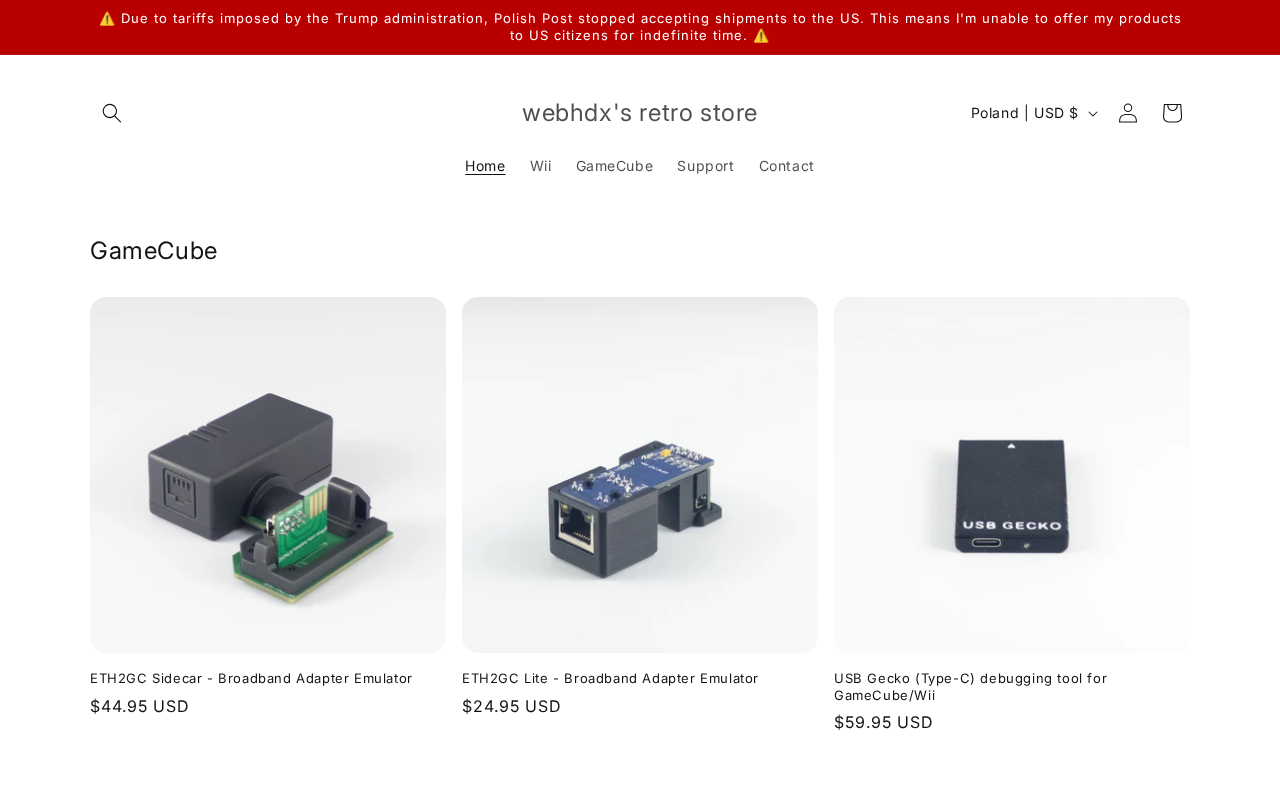Open ETH2GC Sidecar product image
This screenshot has width=1280, height=800.
pos(268,475)
